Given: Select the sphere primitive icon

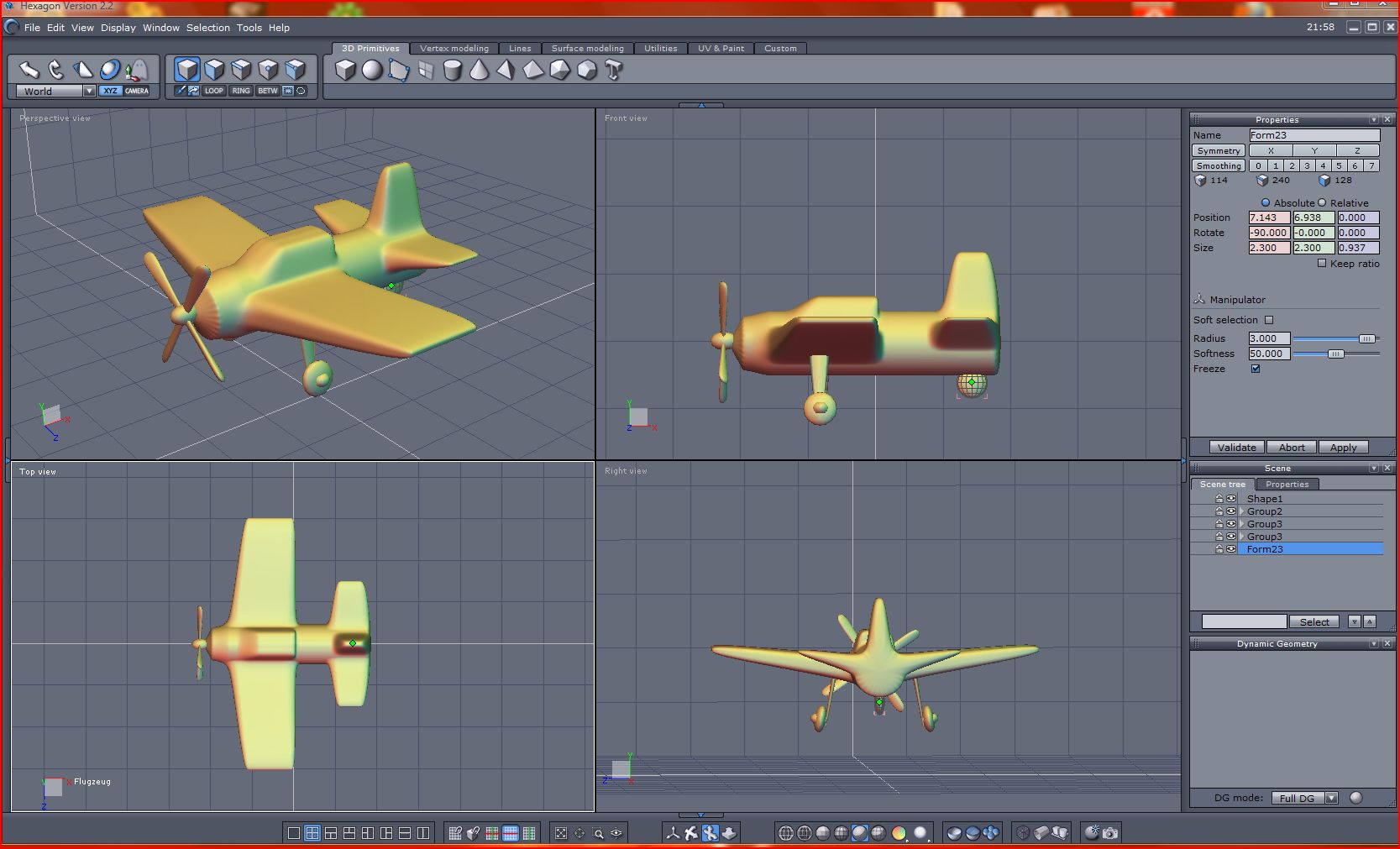Looking at the screenshot, I should 372,71.
